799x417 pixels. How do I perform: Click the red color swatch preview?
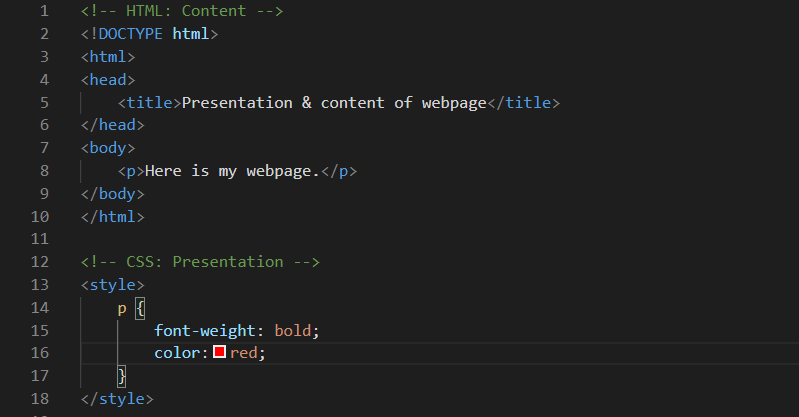click(219, 353)
